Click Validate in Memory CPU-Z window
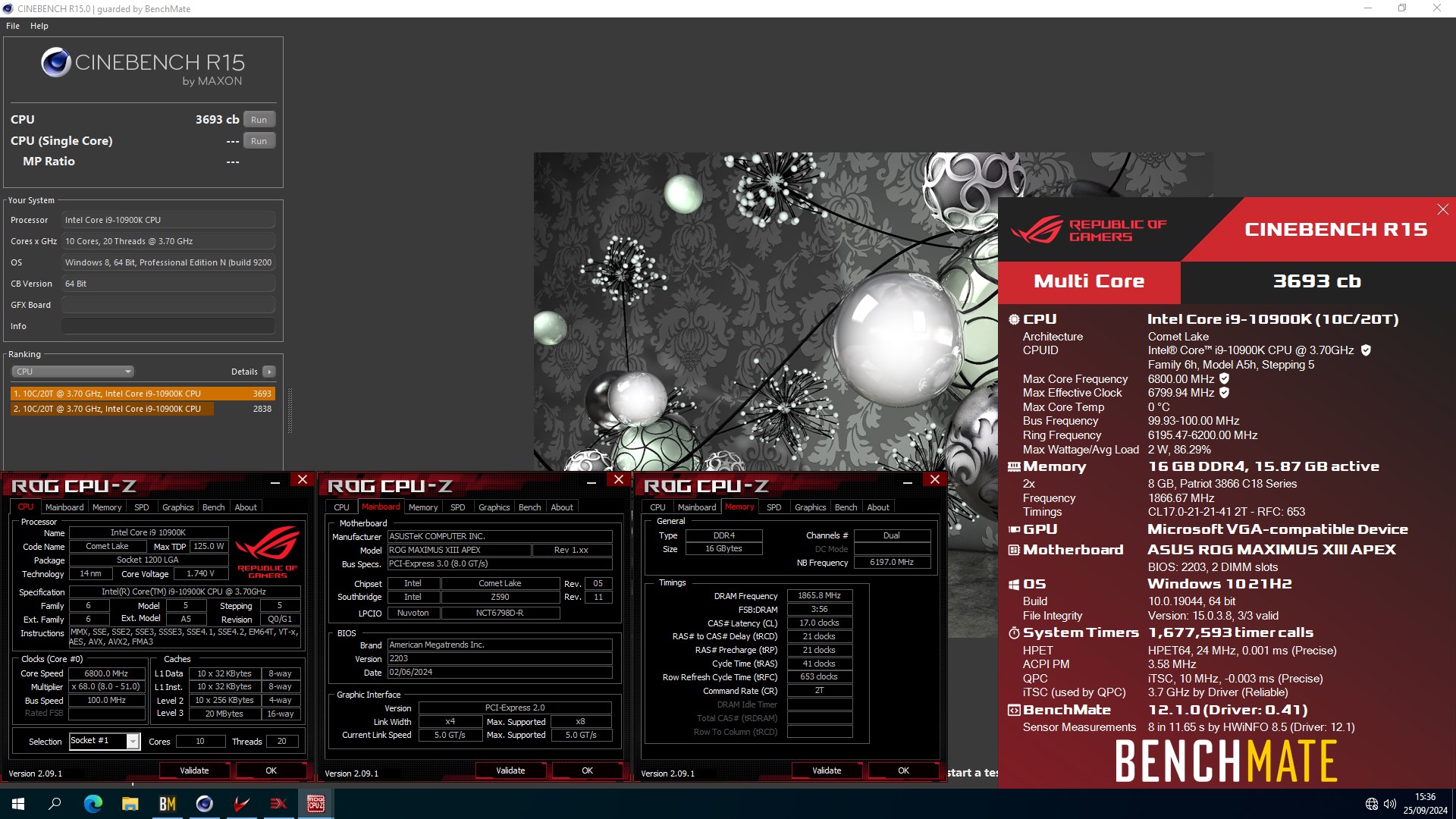1456x819 pixels. point(827,770)
